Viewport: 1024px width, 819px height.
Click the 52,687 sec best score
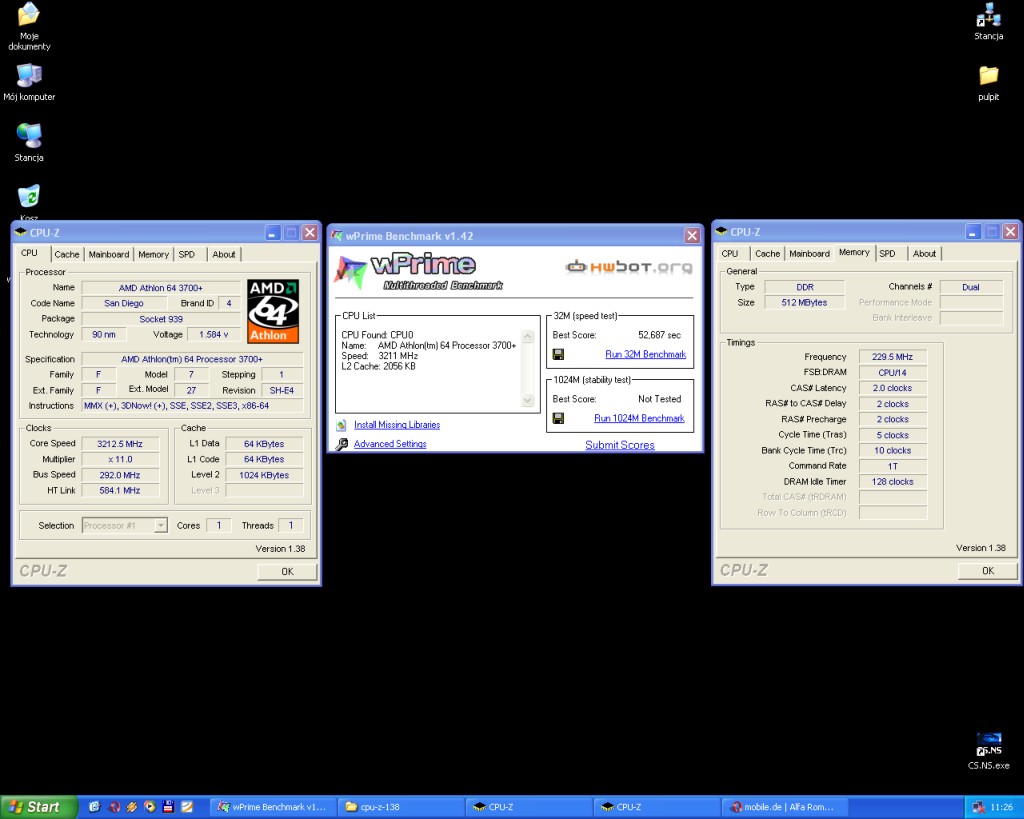(x=659, y=335)
